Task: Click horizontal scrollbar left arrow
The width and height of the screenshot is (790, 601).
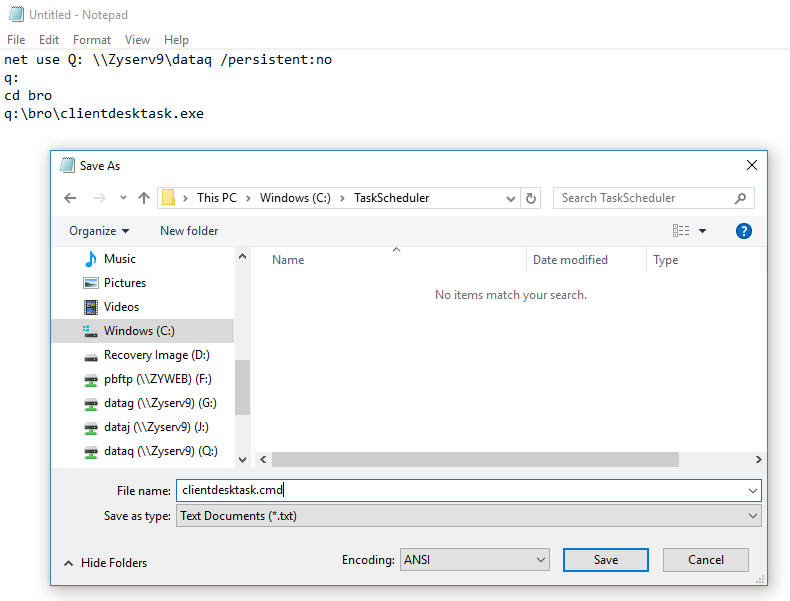Action: [263, 459]
